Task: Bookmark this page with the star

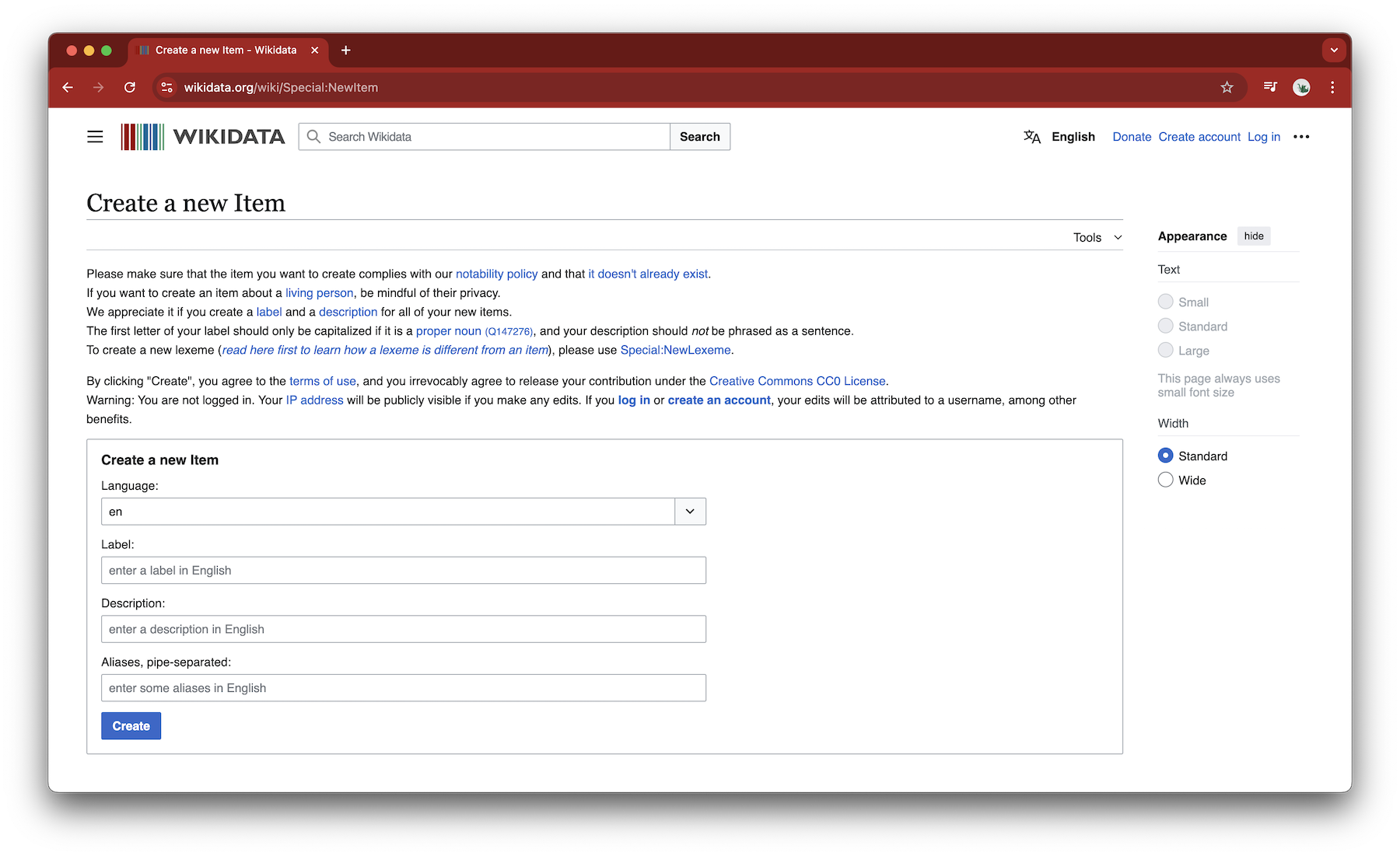Action: pos(1227,88)
